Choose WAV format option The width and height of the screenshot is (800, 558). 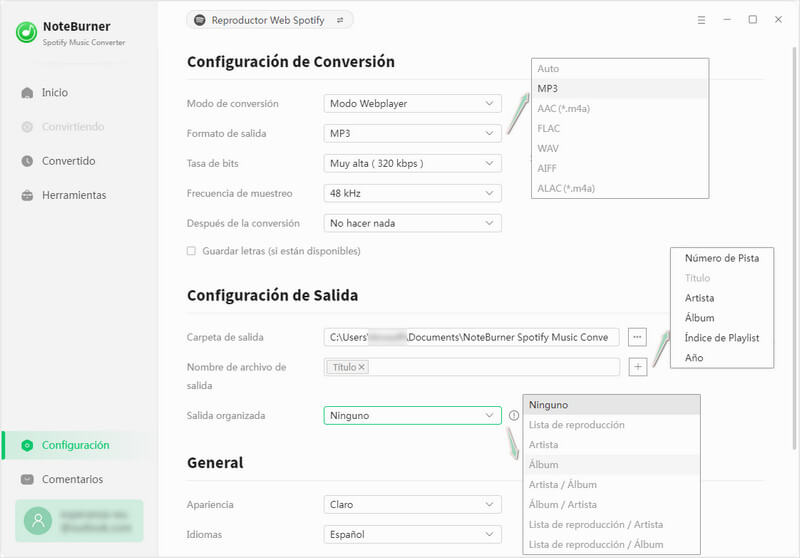click(620, 148)
